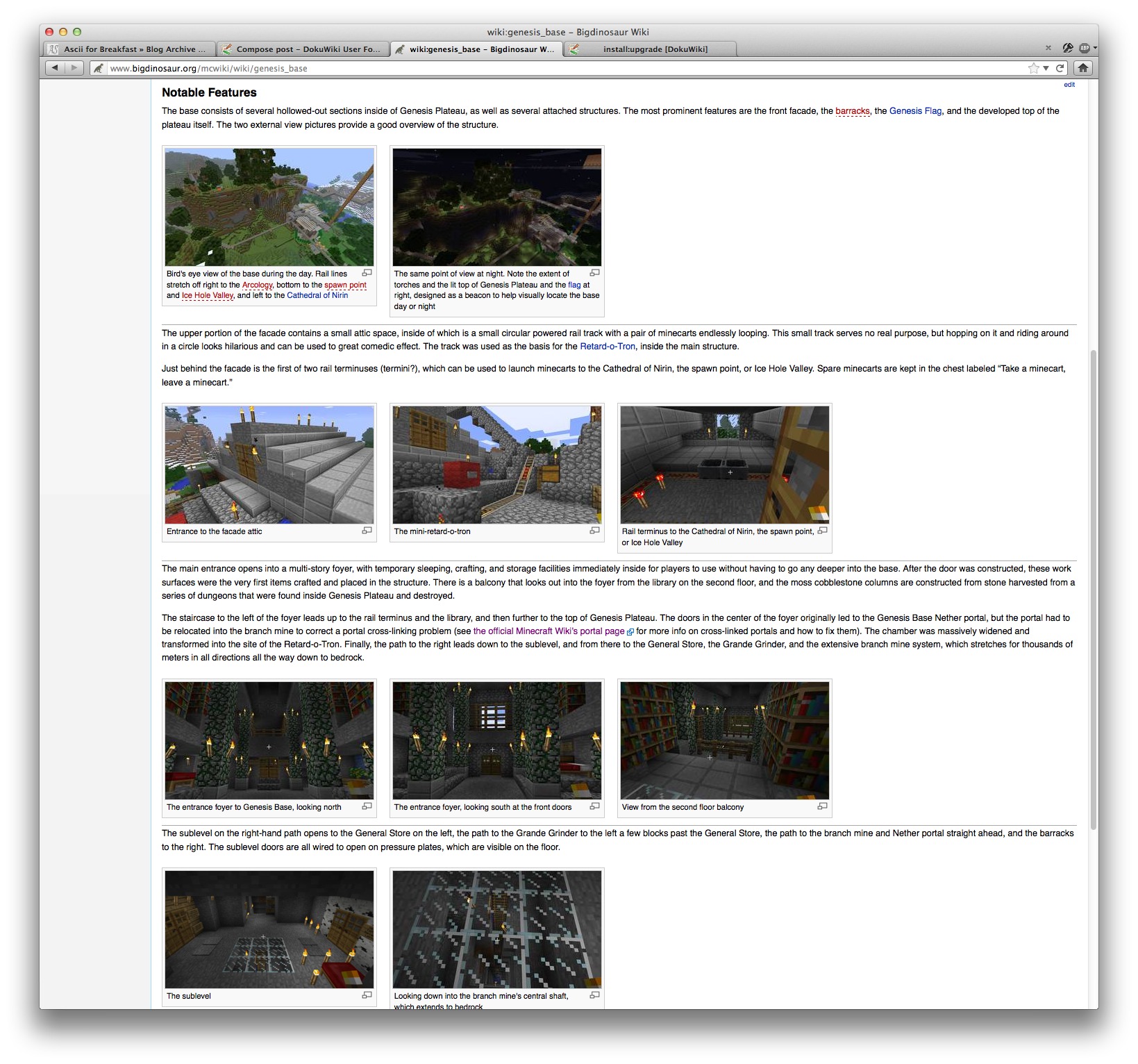This screenshot has width=1138, height=1064.
Task: Open the sublevel thumbnail image
Action: (x=269, y=929)
